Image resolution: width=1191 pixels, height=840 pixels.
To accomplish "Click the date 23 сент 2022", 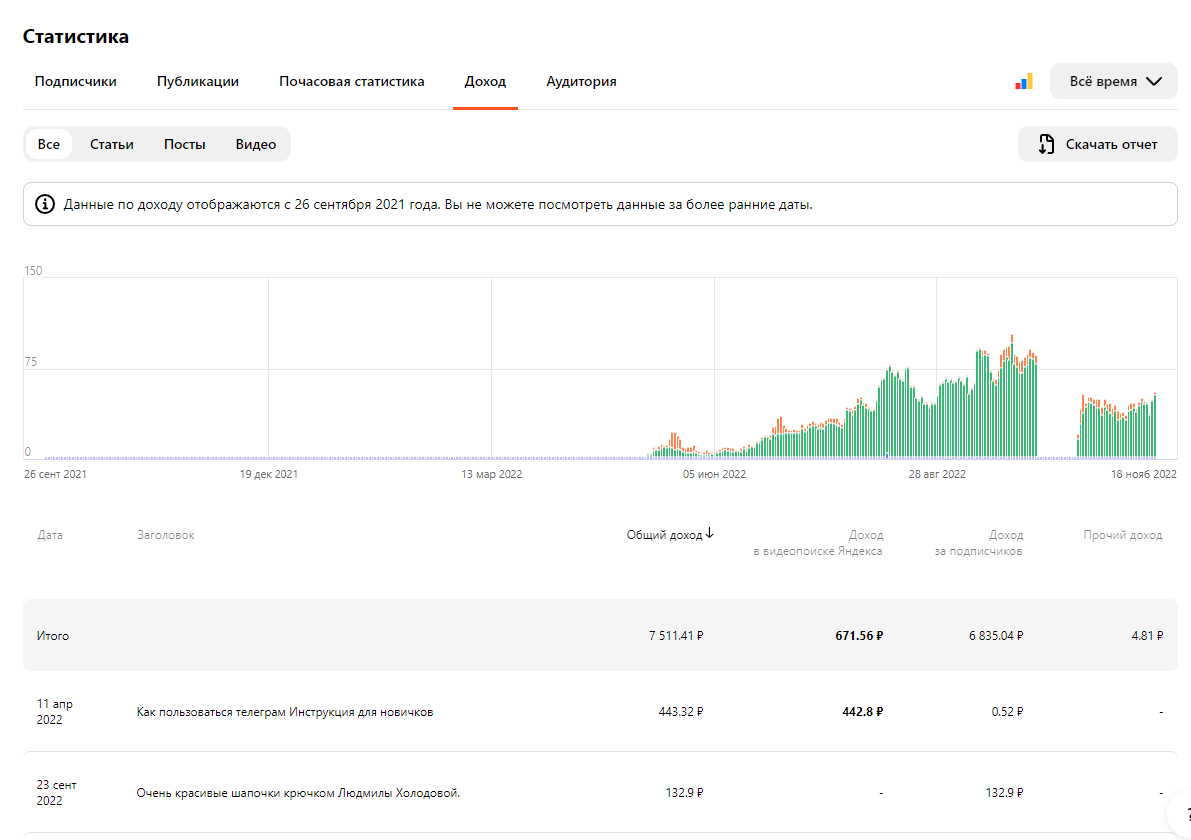I will click(57, 793).
